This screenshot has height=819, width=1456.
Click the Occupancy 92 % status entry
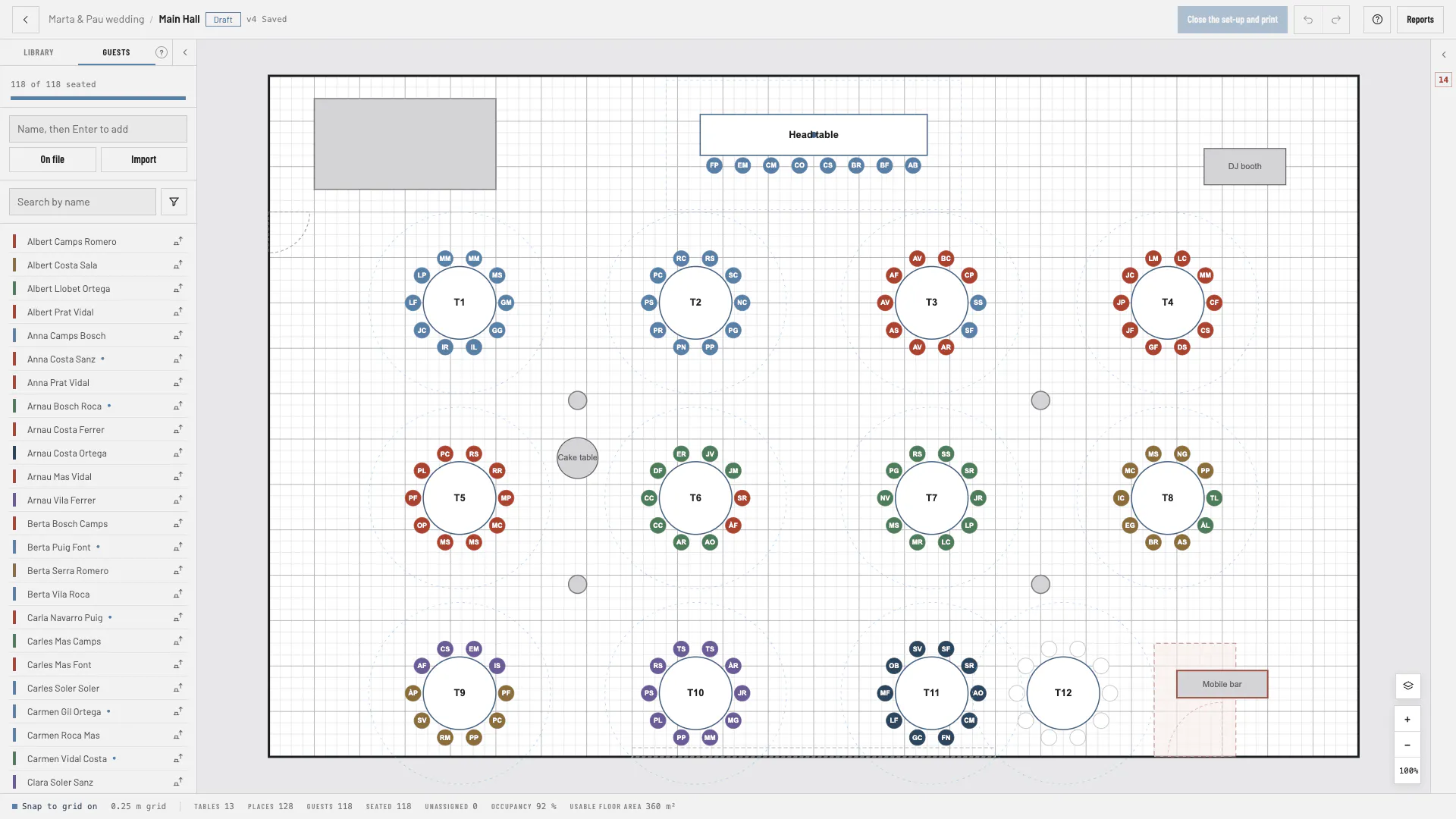[x=523, y=806]
